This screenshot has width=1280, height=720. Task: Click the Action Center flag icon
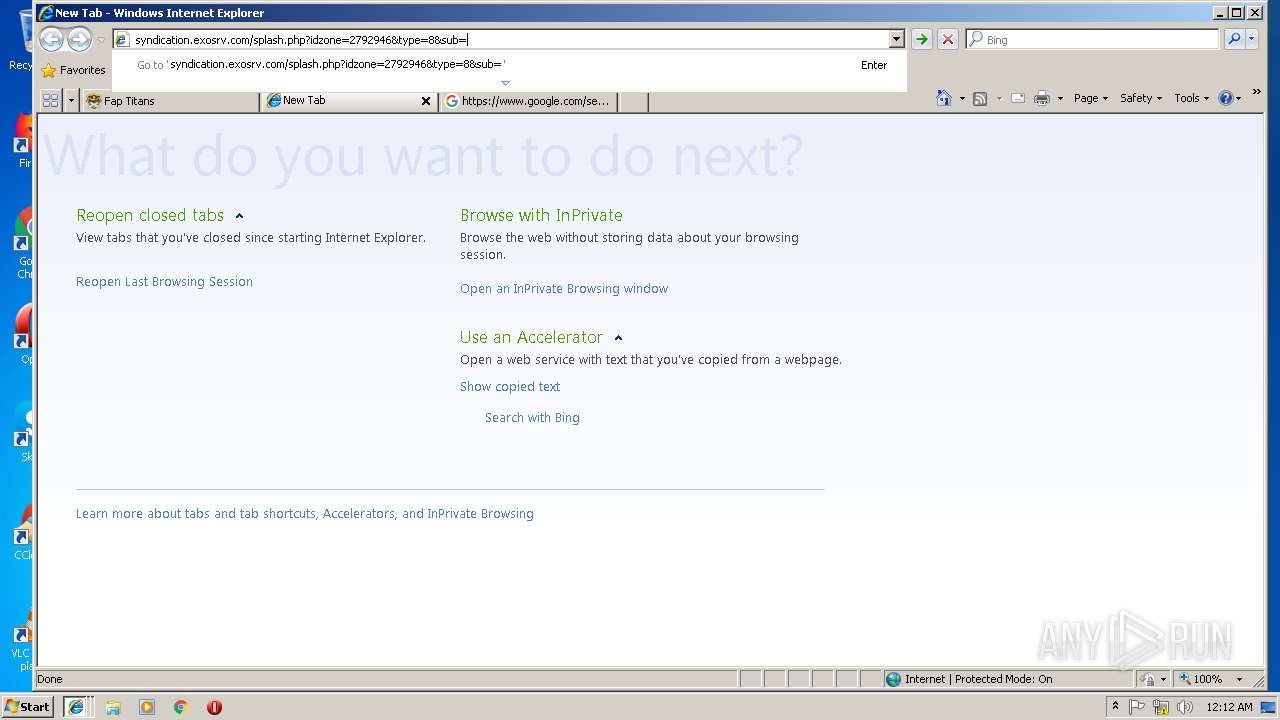pyautogui.click(x=1137, y=707)
